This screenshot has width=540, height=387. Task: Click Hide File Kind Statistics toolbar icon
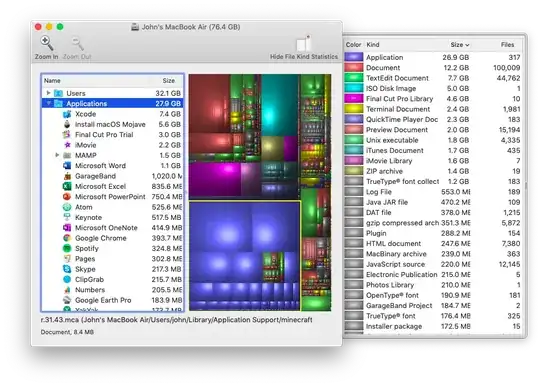(303, 44)
